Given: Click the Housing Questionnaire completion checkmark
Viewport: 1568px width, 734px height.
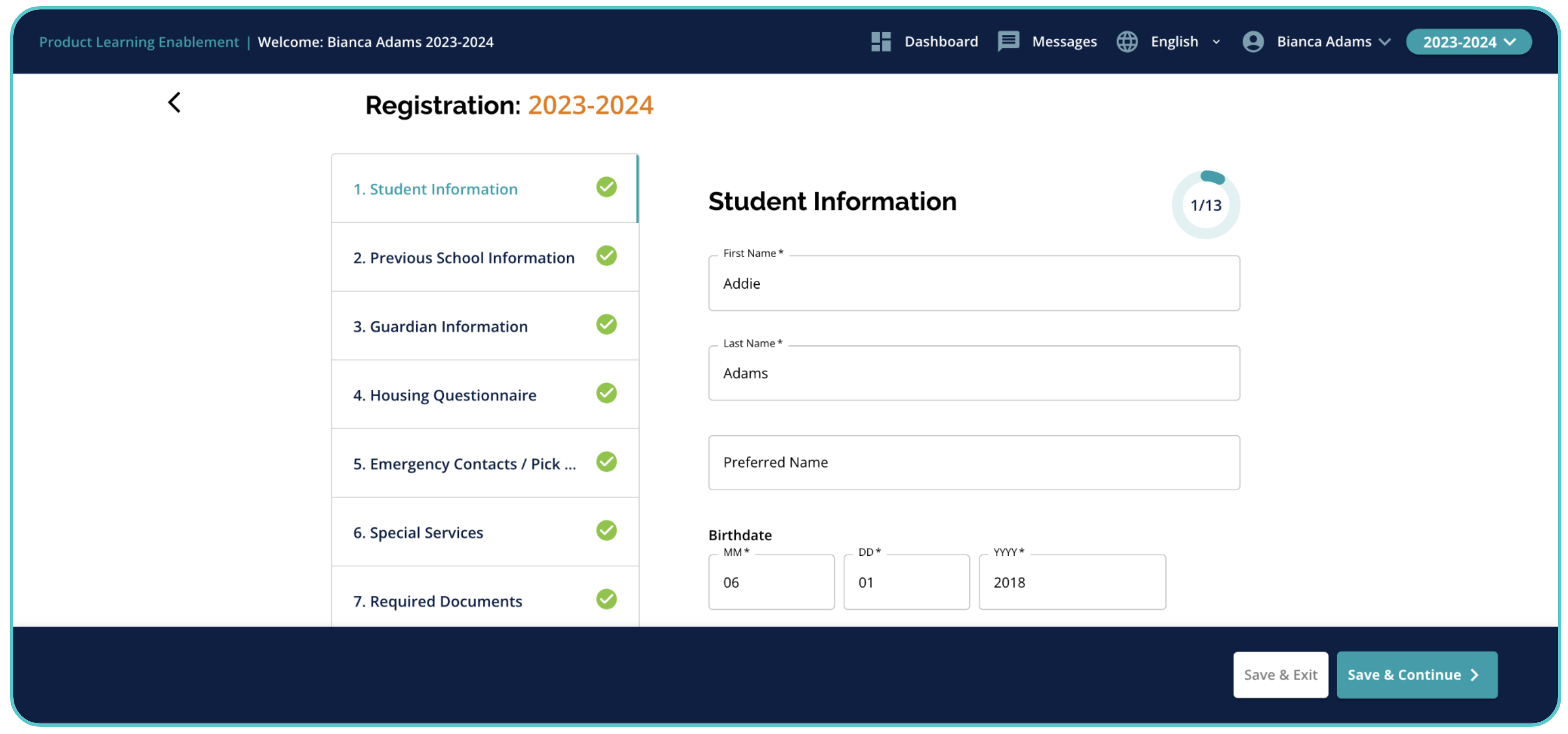Looking at the screenshot, I should pos(606,394).
